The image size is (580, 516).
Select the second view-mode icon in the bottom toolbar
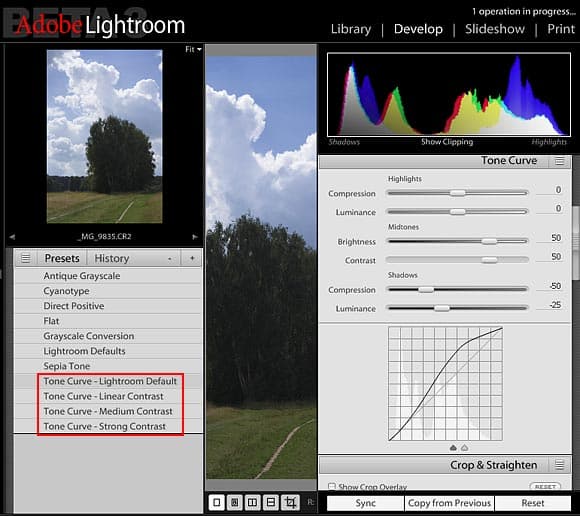tap(235, 502)
